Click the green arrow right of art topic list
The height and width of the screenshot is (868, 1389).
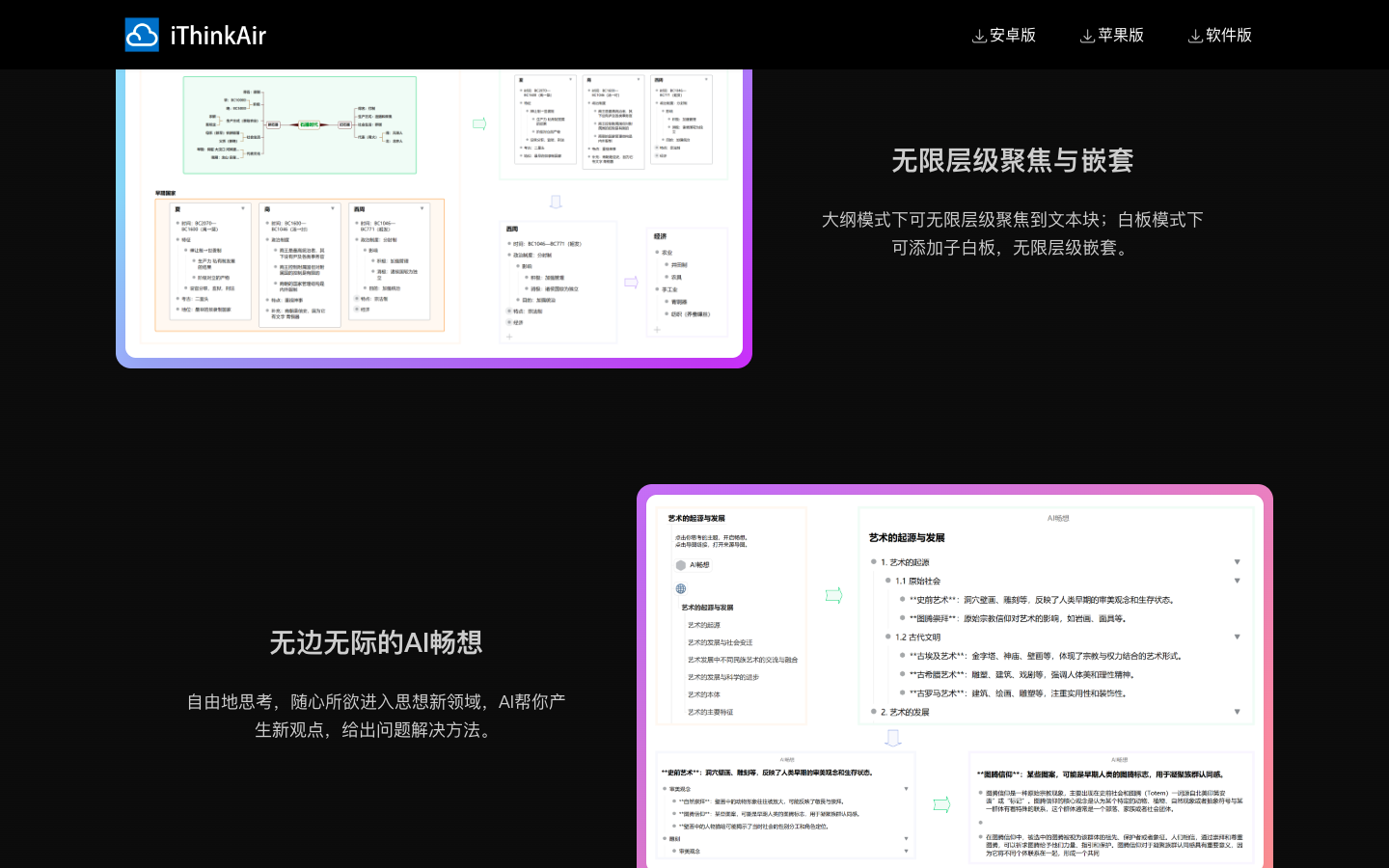tap(833, 595)
